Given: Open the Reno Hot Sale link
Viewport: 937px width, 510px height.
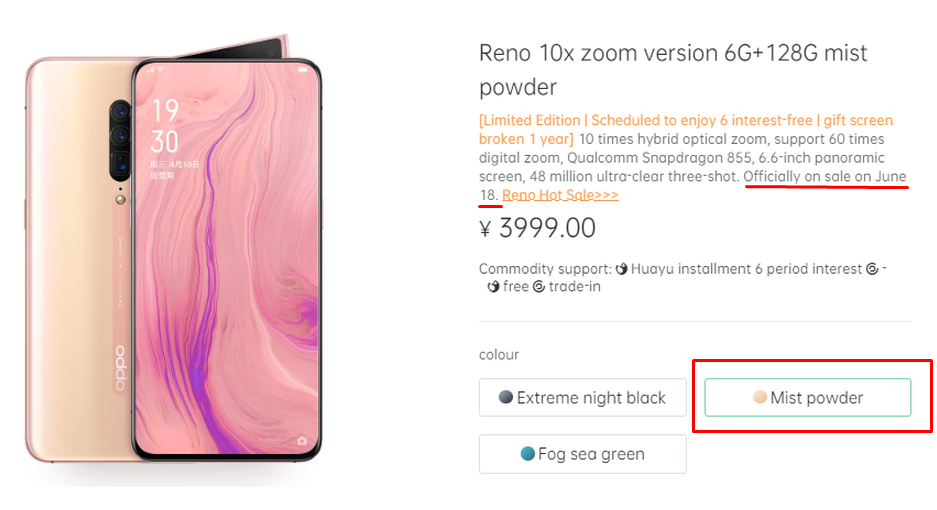Looking at the screenshot, I should tap(560, 196).
